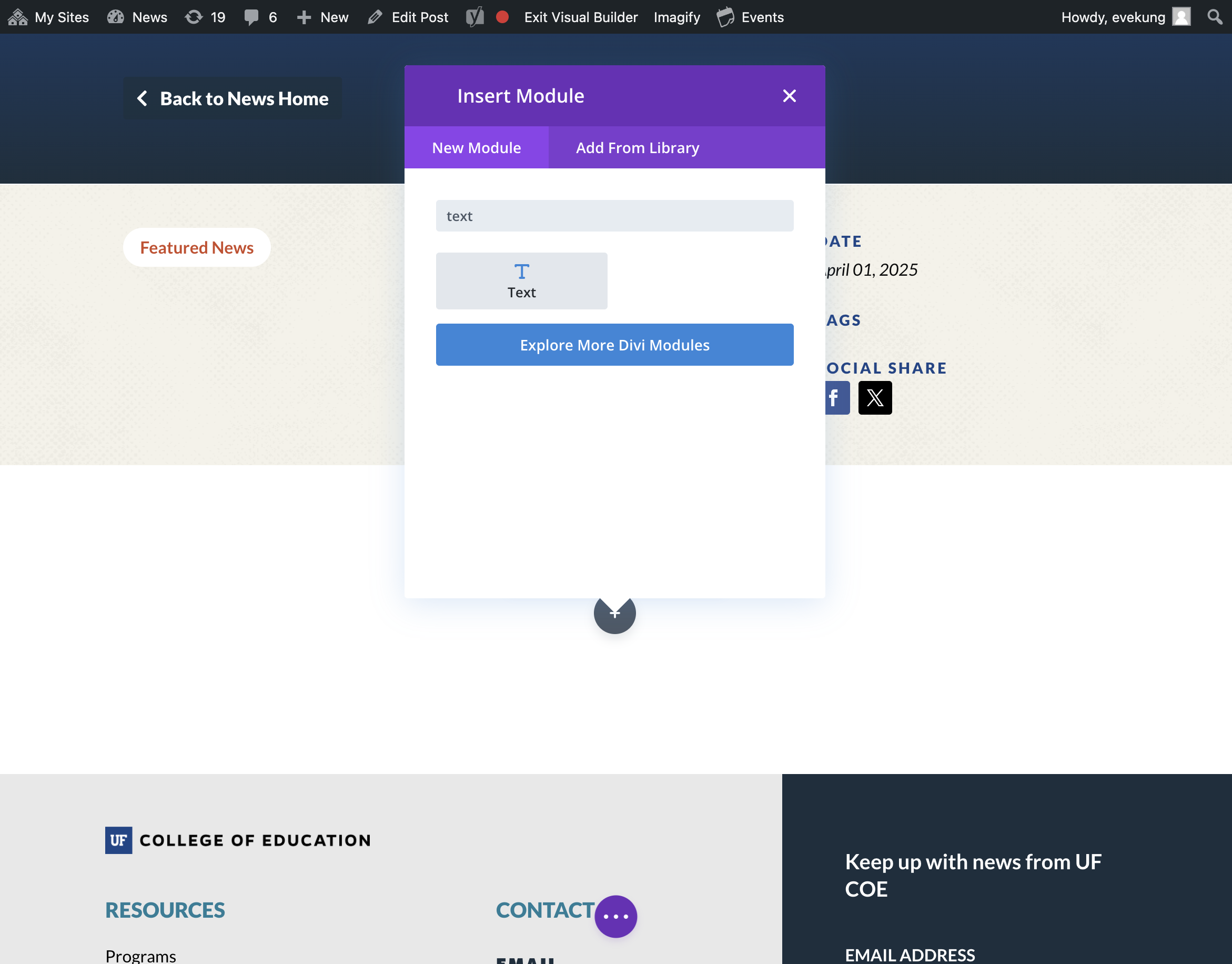
Task: Click the gray add module plus button
Action: click(x=614, y=614)
